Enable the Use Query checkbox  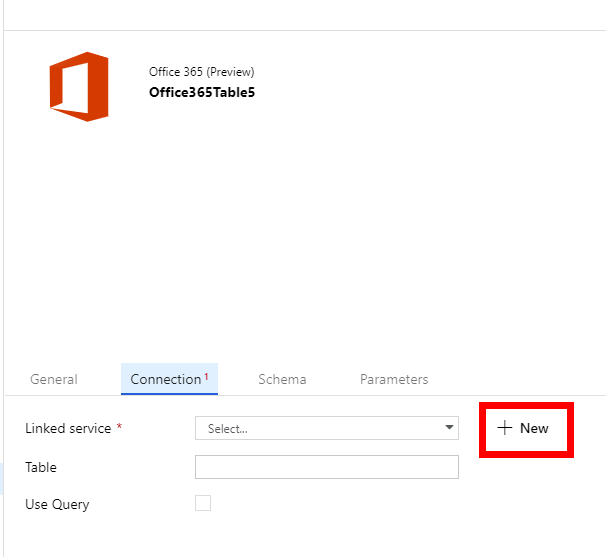[x=203, y=504]
